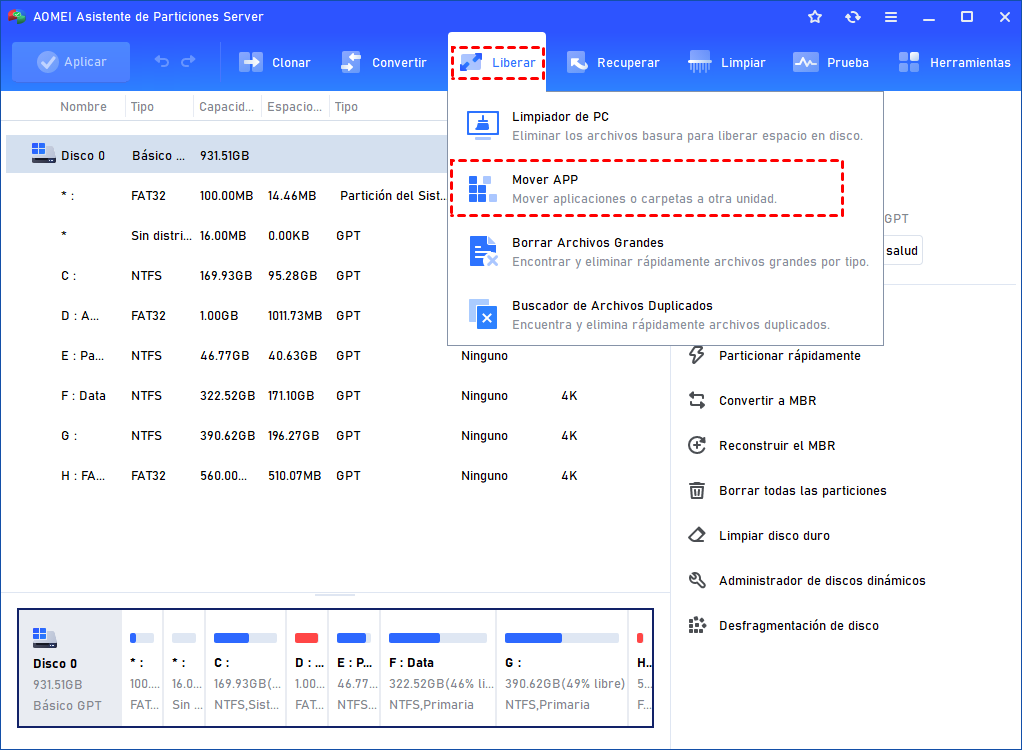The width and height of the screenshot is (1022, 750).
Task: Click the refresh icon in title bar
Action: point(853,17)
